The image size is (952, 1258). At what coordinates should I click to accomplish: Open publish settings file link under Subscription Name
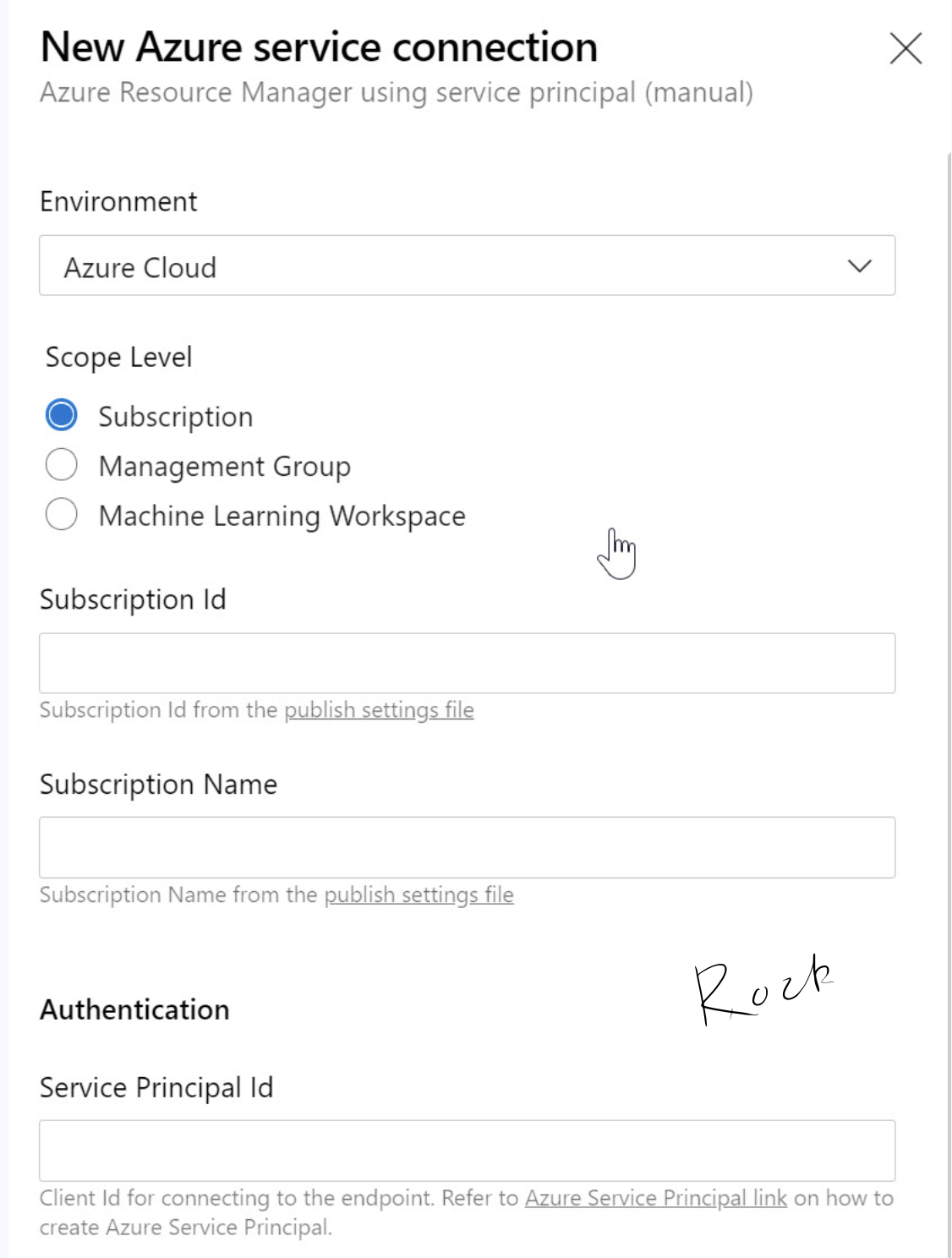click(x=419, y=895)
